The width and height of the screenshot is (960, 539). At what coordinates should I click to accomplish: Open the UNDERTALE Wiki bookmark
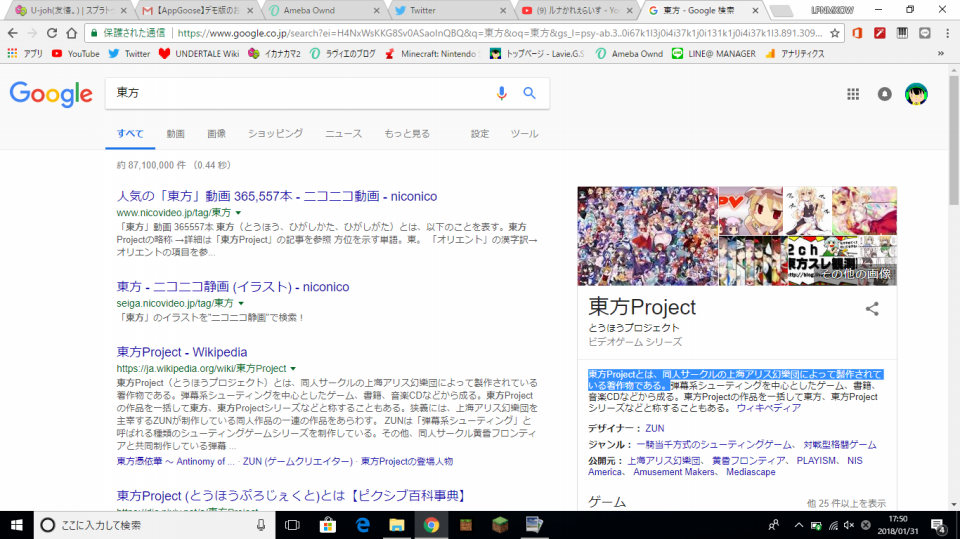[x=199, y=54]
